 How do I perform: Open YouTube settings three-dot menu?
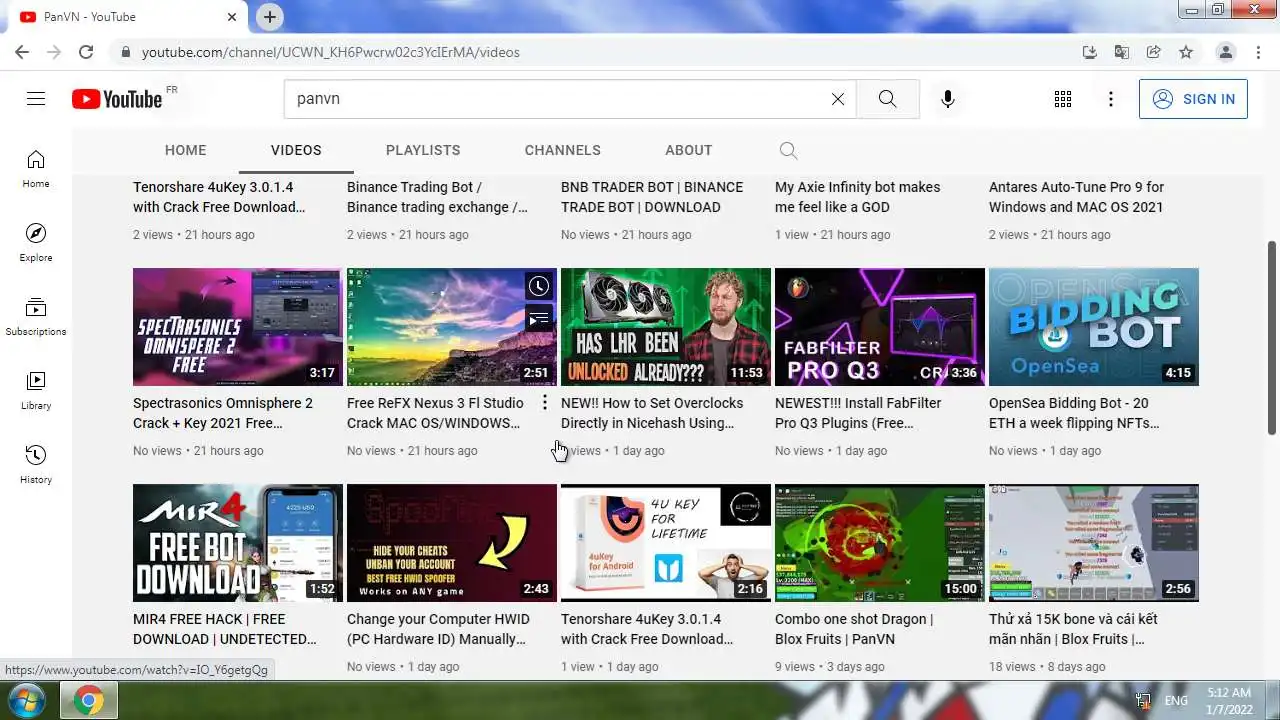click(1111, 99)
